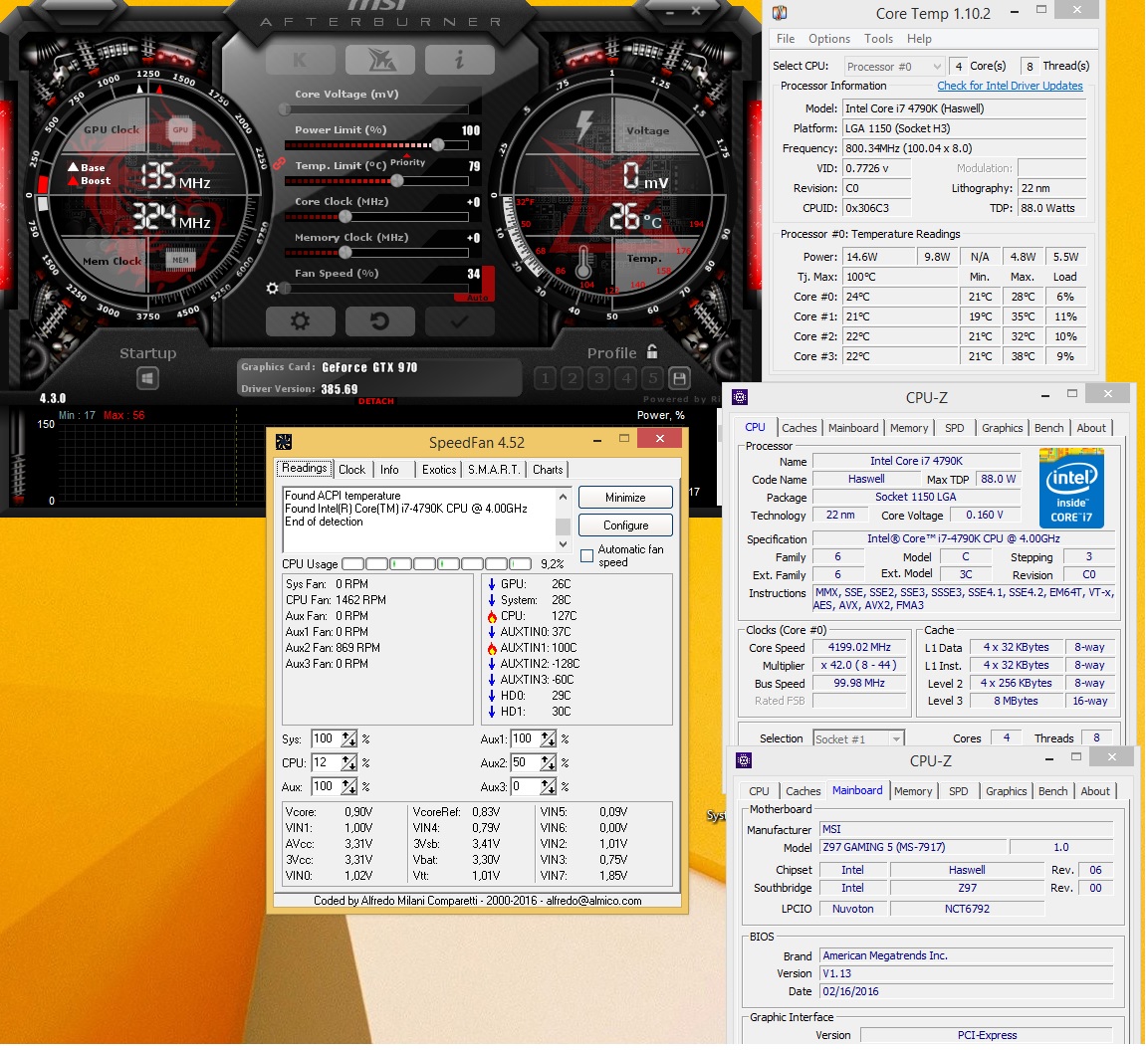Viewport: 1148px width, 1050px height.
Task: Switch to SPD tab in lower CPU-Z window
Action: [x=958, y=791]
